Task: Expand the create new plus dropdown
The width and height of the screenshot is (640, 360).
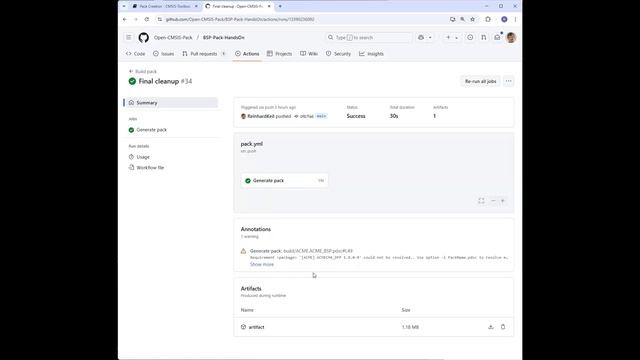Action: coord(451,38)
